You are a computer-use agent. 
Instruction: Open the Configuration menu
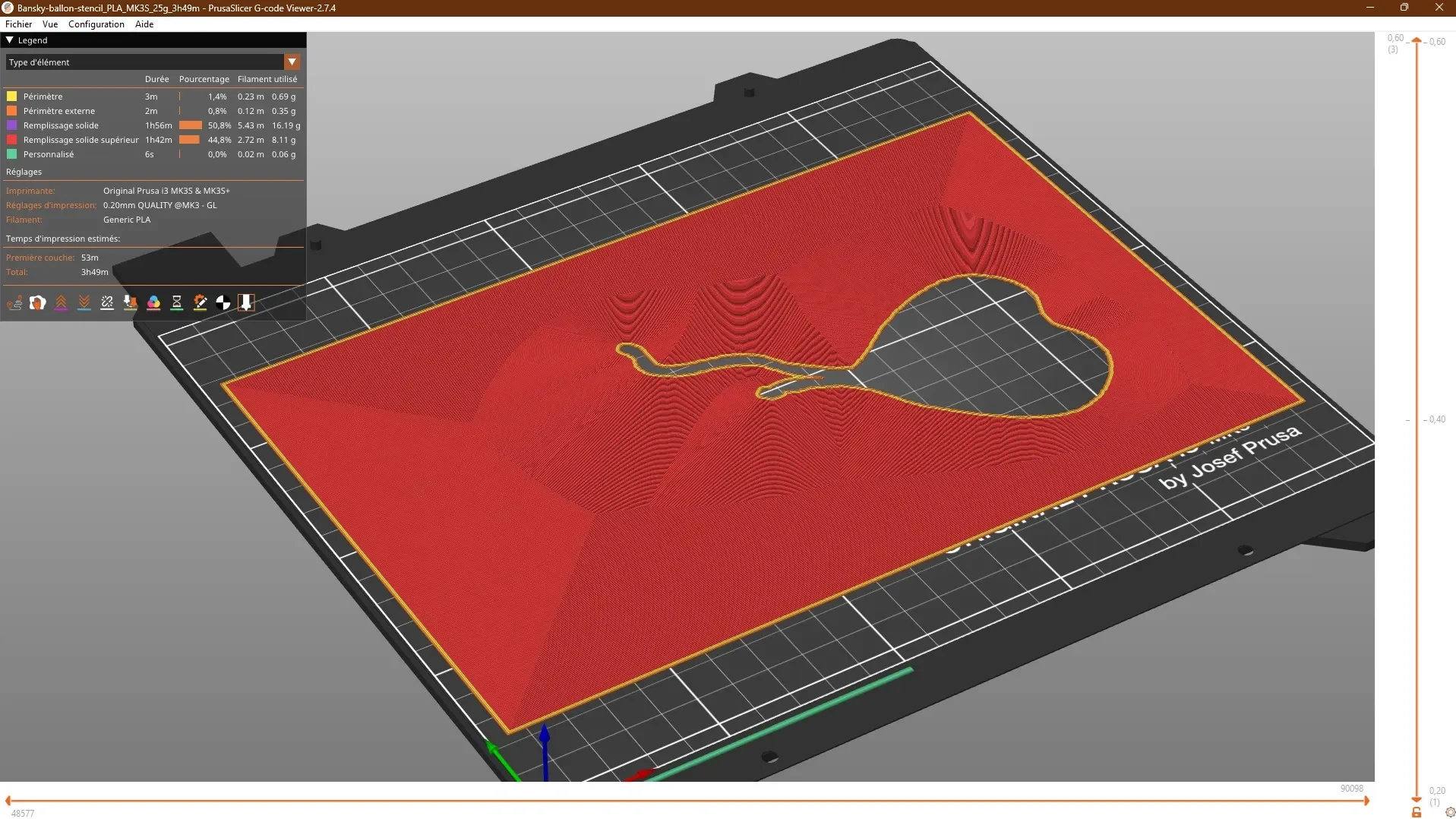tap(96, 24)
